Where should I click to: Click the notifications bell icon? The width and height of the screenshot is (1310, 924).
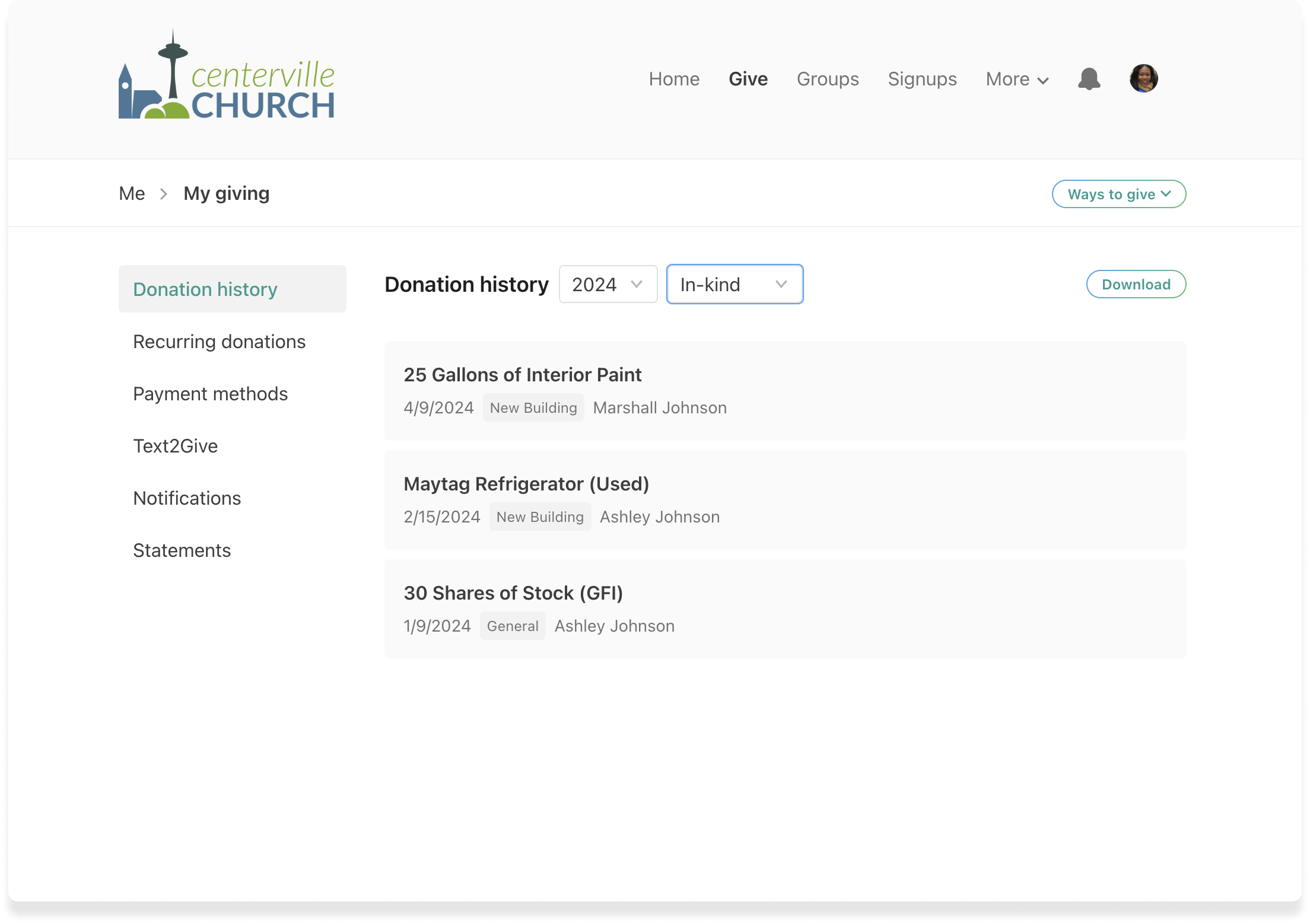(x=1089, y=79)
